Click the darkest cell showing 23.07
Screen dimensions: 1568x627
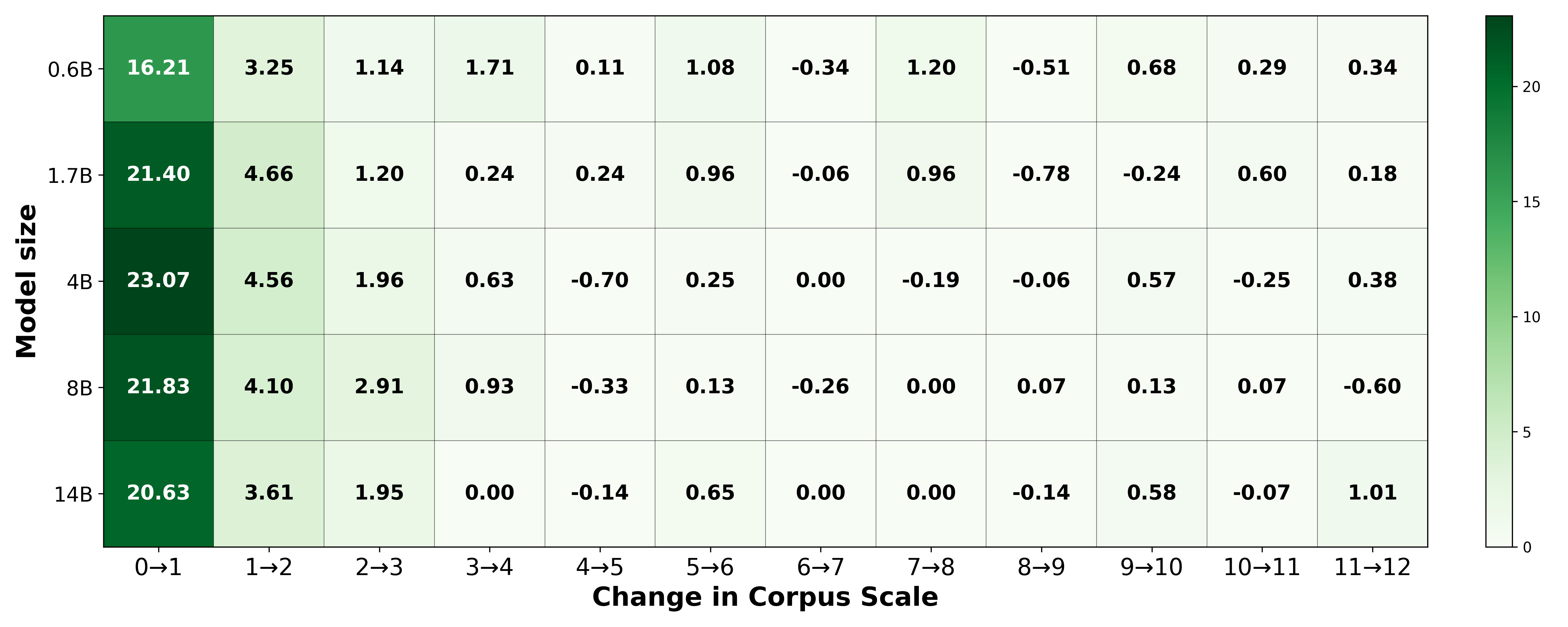(x=158, y=281)
